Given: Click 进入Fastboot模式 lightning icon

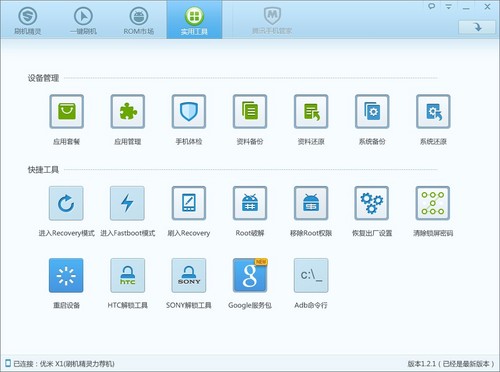Looking at the screenshot, I should pyautogui.click(x=127, y=203).
